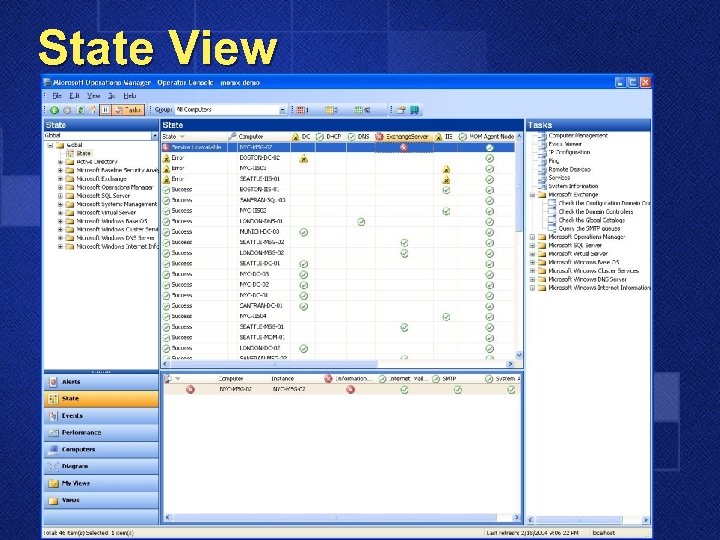
Task: Run the Services task
Action: point(559,178)
